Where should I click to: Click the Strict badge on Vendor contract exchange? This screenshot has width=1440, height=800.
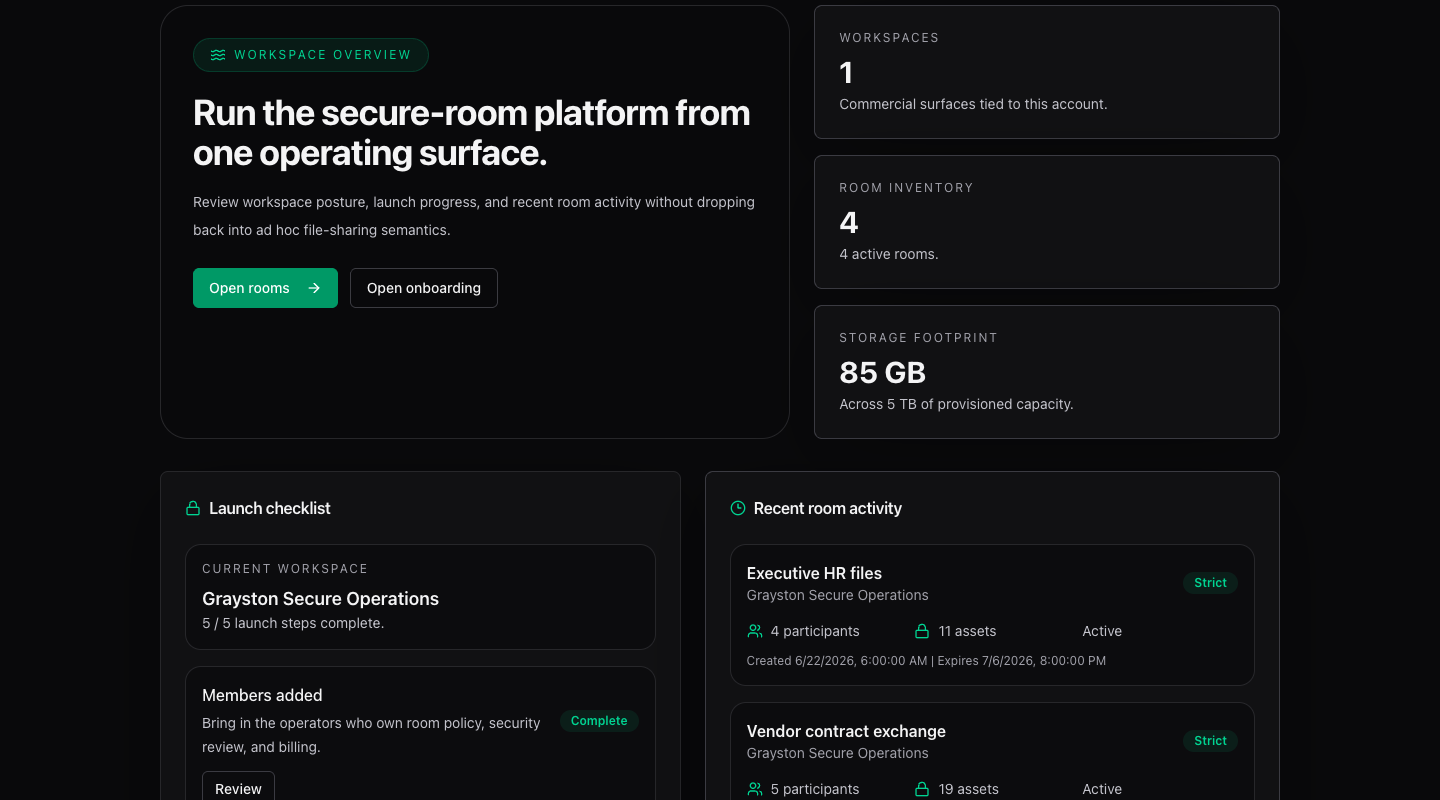[x=1210, y=741]
